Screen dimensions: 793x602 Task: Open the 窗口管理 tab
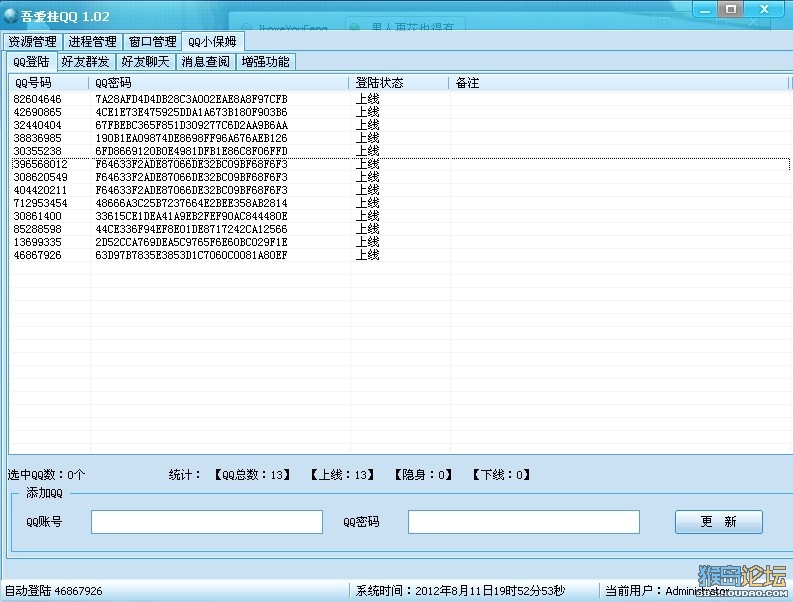click(153, 41)
